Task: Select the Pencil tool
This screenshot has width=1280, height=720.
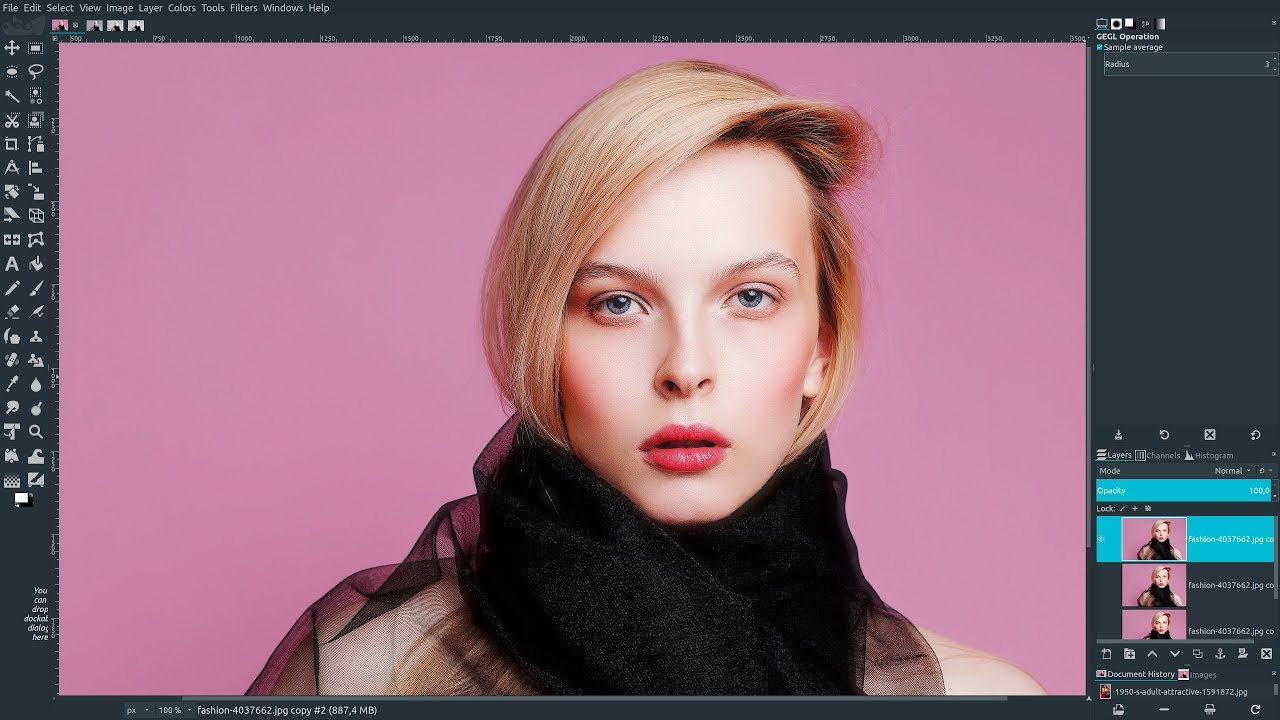Action: [x=12, y=288]
